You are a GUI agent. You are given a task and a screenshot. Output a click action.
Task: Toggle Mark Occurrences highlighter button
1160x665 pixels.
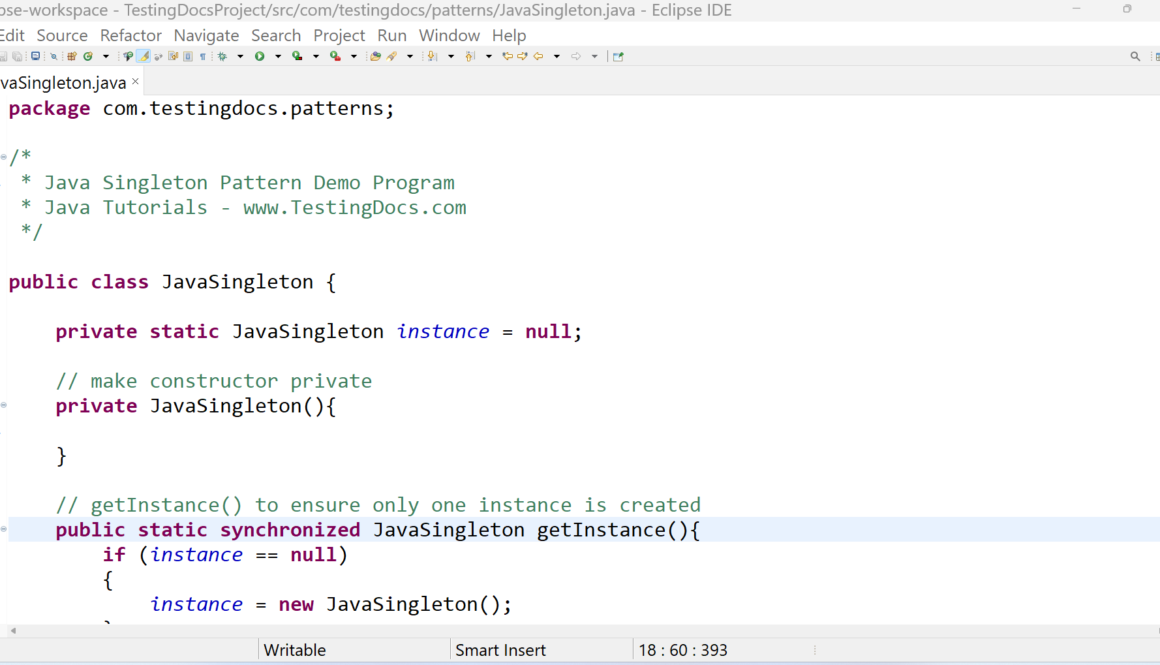(x=144, y=57)
